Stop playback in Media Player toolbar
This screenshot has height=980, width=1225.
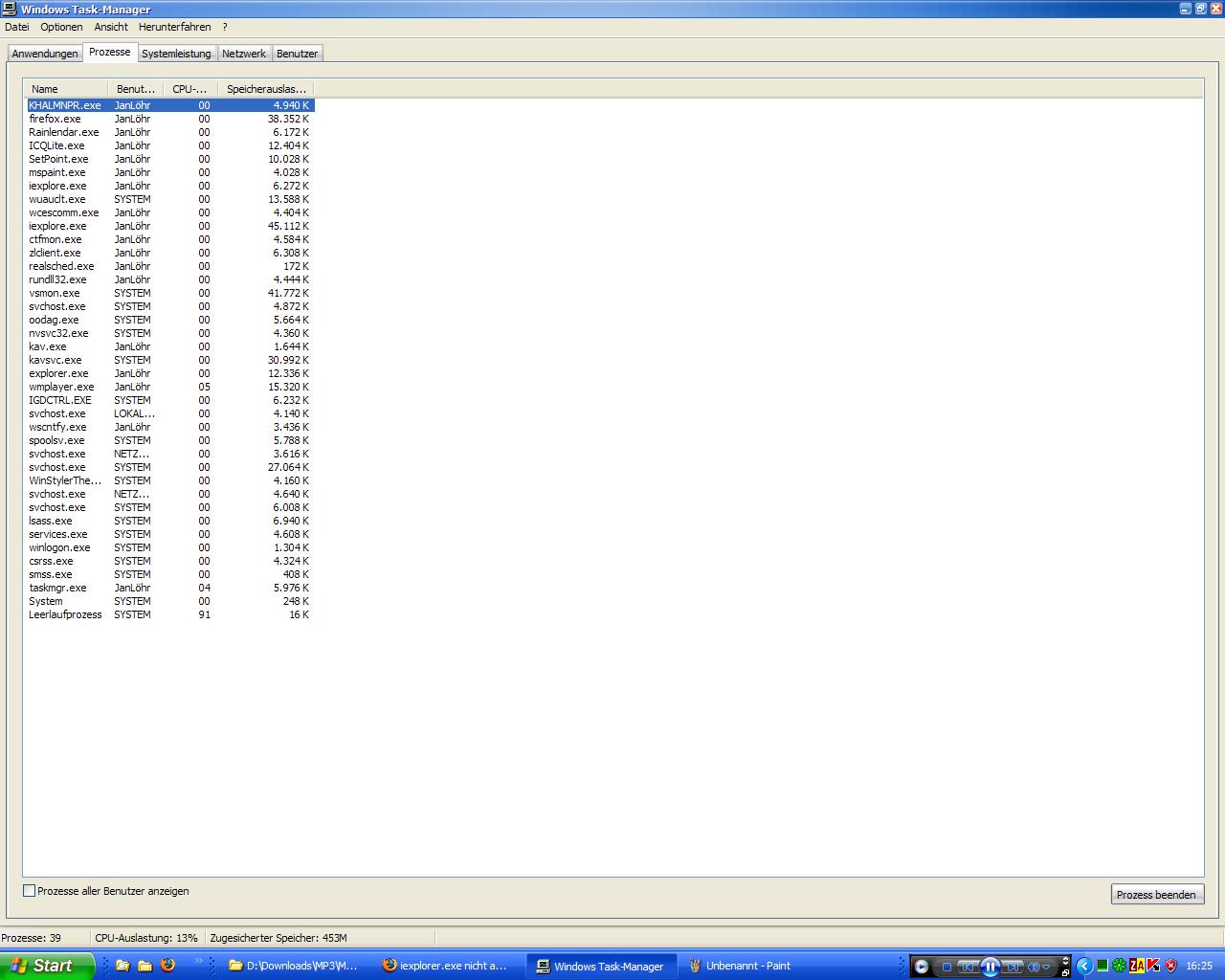click(x=947, y=967)
